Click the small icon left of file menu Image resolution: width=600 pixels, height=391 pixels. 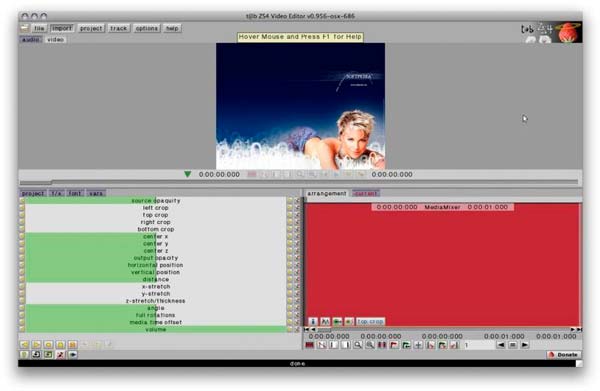(x=25, y=28)
